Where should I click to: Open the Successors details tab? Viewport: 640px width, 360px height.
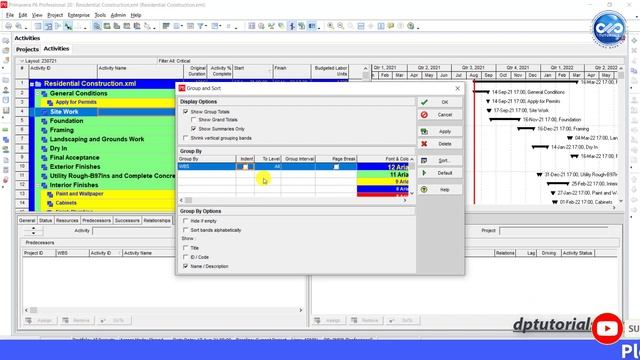[127, 220]
